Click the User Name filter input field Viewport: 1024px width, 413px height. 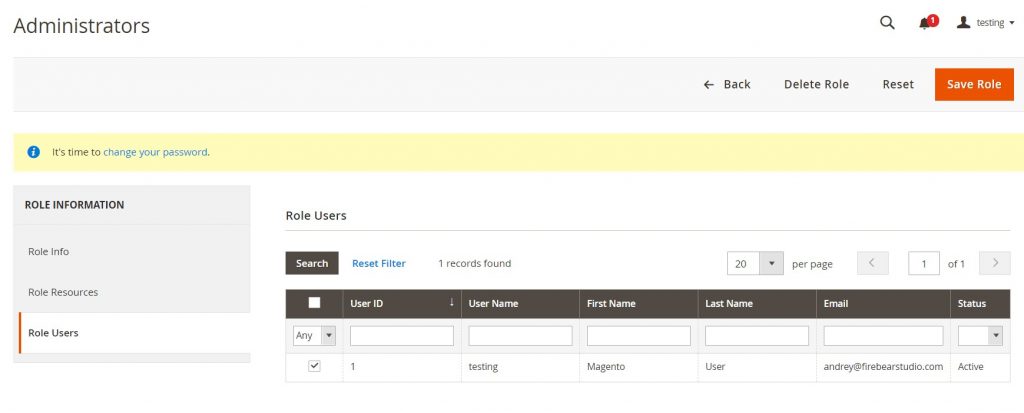pyautogui.click(x=520, y=336)
